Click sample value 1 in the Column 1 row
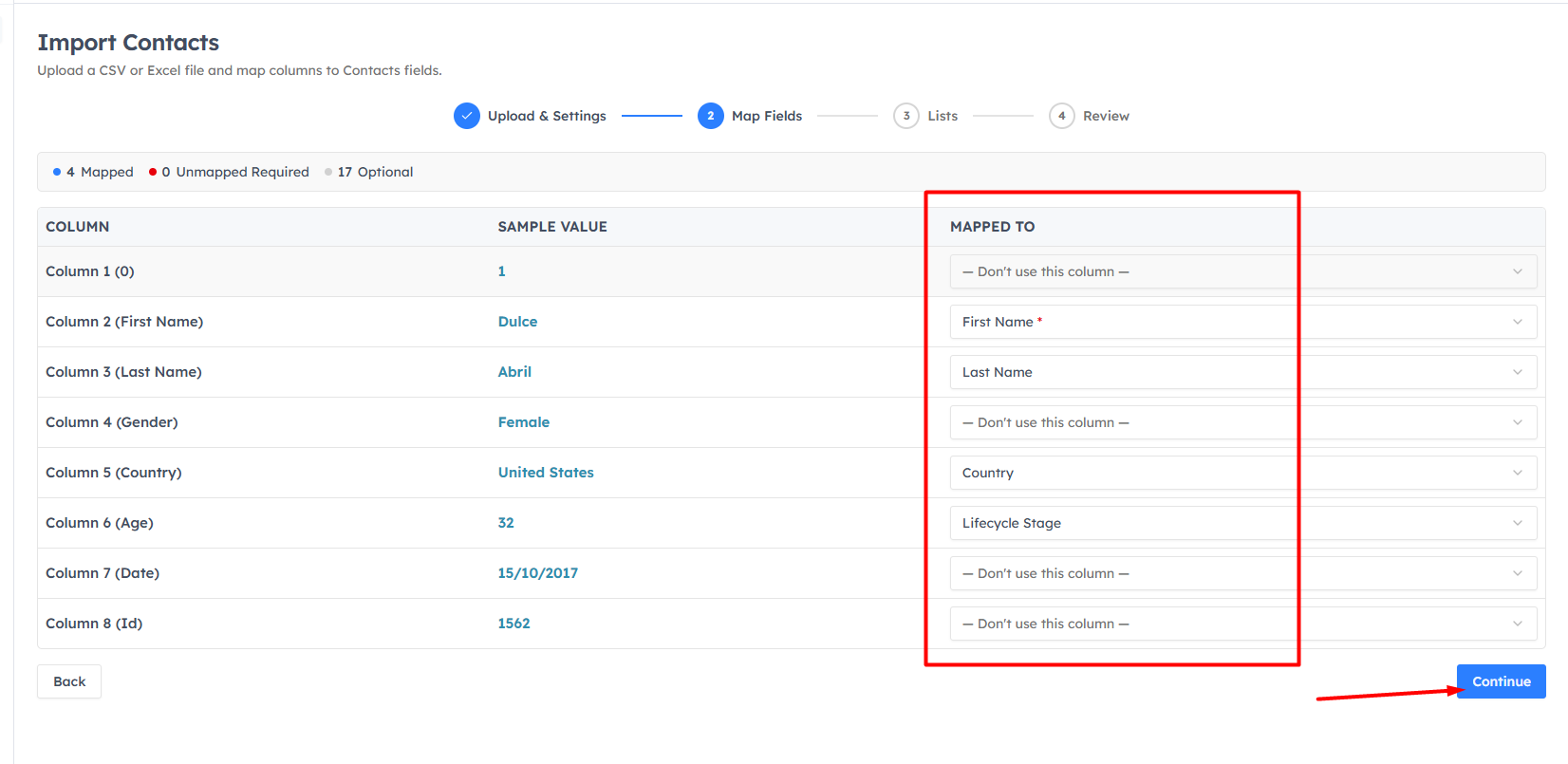This screenshot has height=764, width=1568. point(501,271)
